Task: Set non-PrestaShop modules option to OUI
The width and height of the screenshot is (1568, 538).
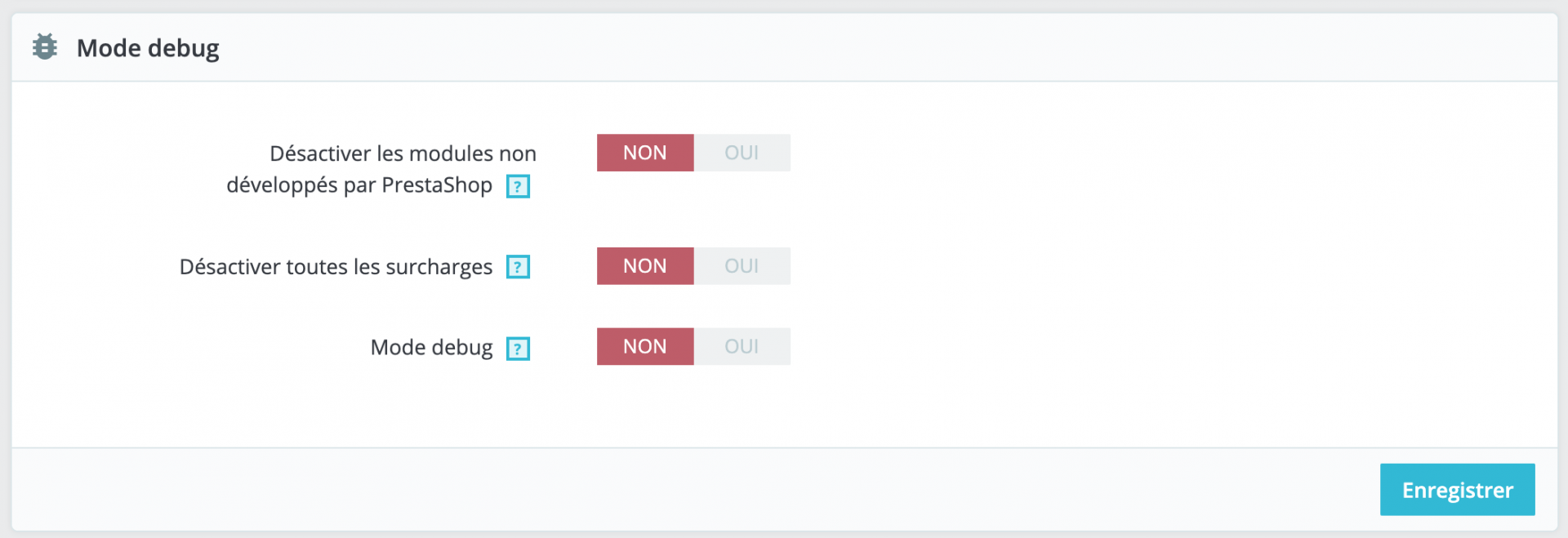Action: point(742,153)
